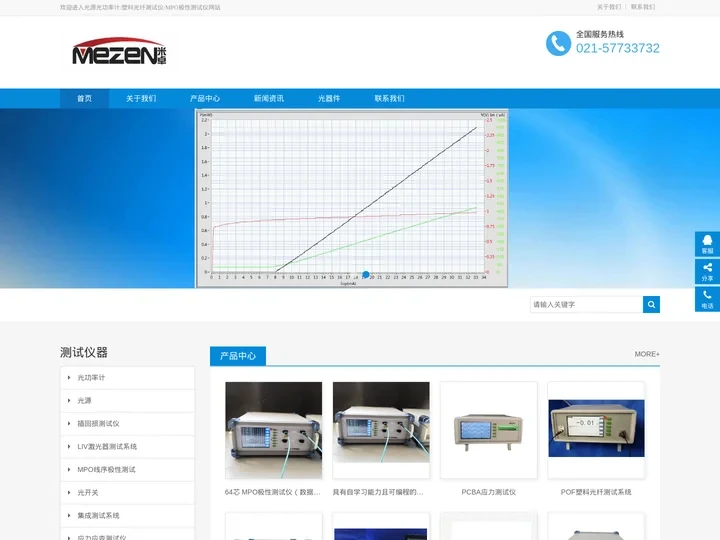Focus the 请输入关键字 search field
Image resolution: width=720 pixels, height=540 pixels.
pos(586,304)
